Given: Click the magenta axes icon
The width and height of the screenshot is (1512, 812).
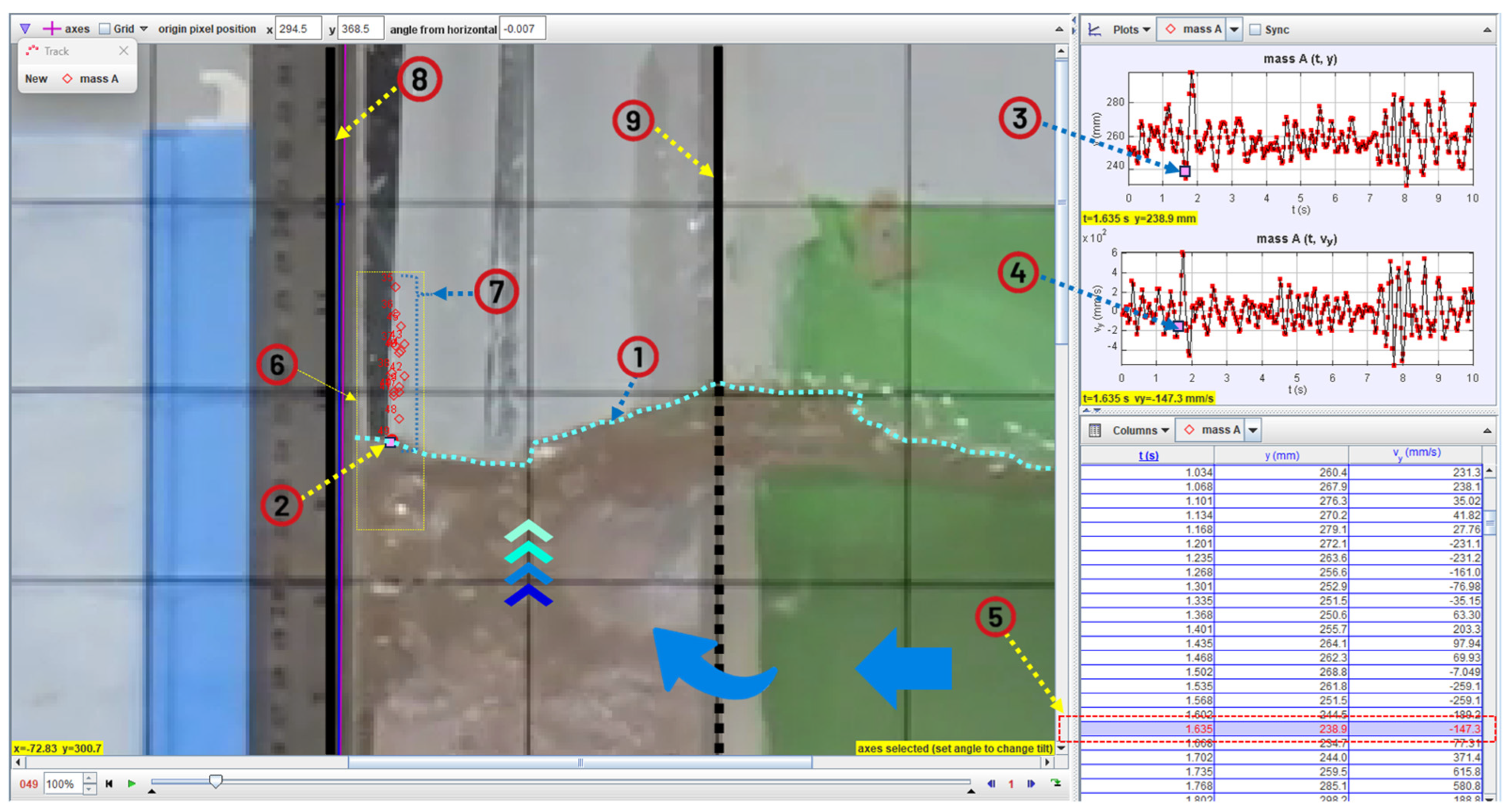Looking at the screenshot, I should click(51, 28).
